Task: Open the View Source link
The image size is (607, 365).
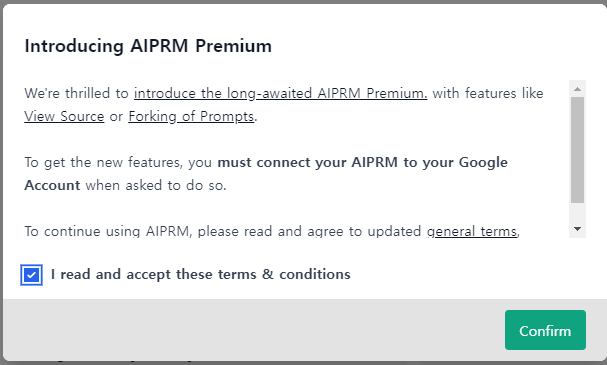Action: [64, 116]
